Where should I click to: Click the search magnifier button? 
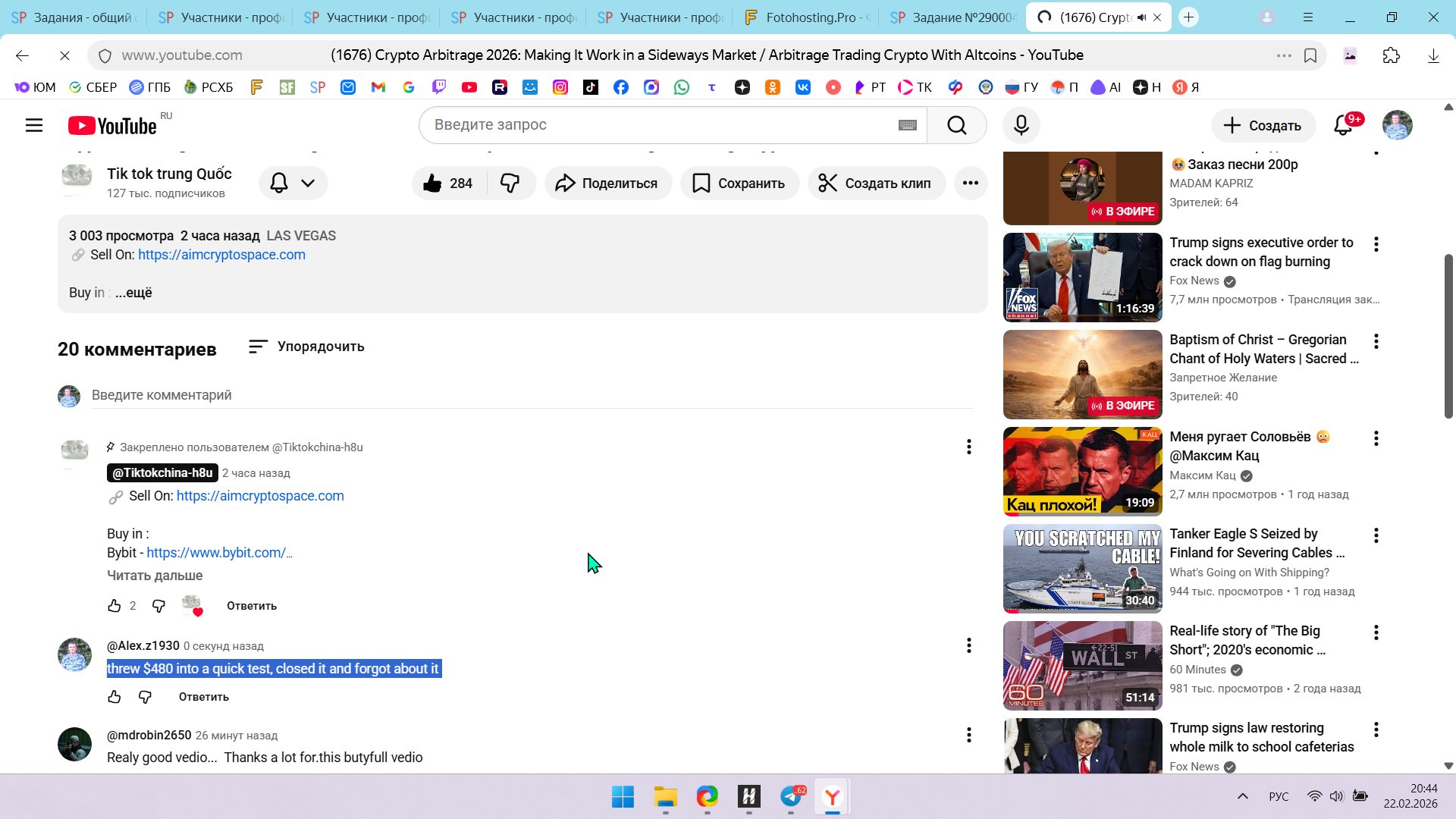pos(956,125)
